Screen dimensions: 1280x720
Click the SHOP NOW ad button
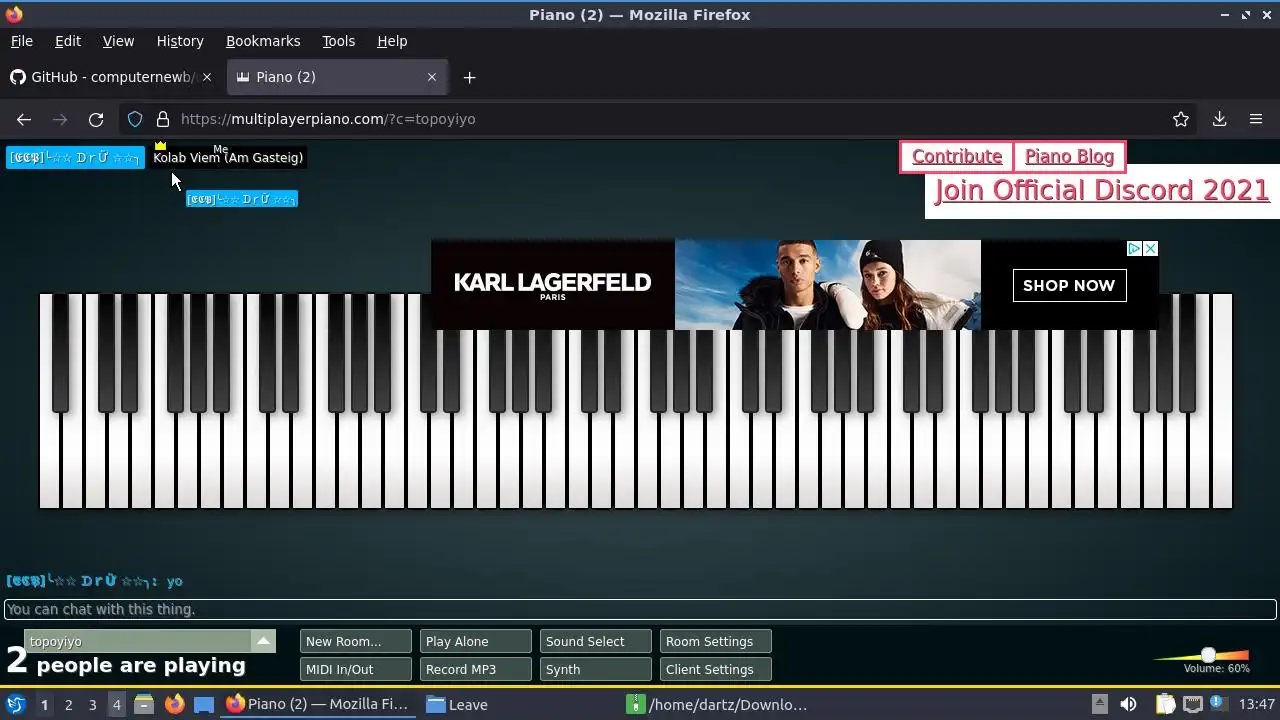pyautogui.click(x=1069, y=285)
